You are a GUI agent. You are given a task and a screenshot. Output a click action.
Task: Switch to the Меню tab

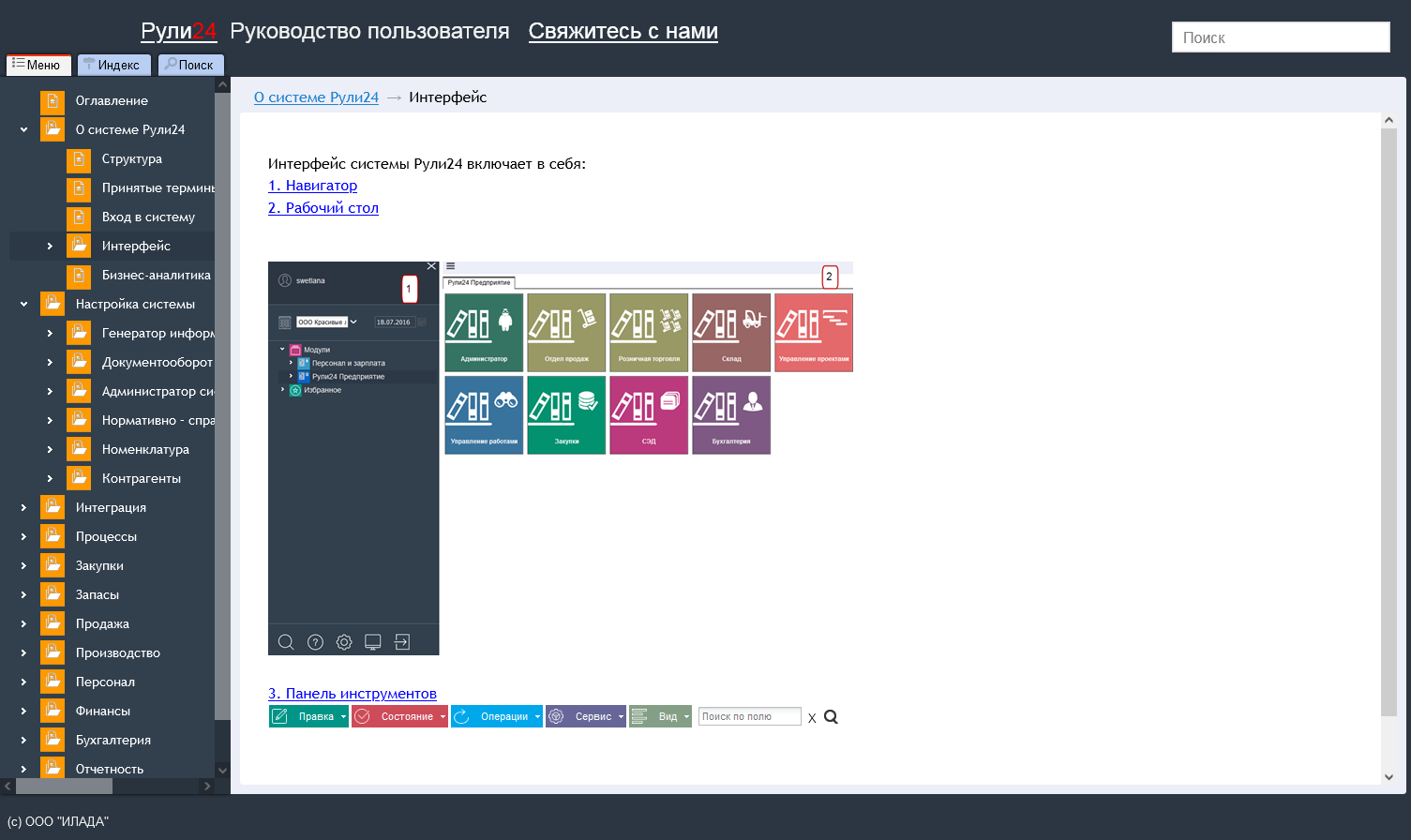(x=38, y=65)
